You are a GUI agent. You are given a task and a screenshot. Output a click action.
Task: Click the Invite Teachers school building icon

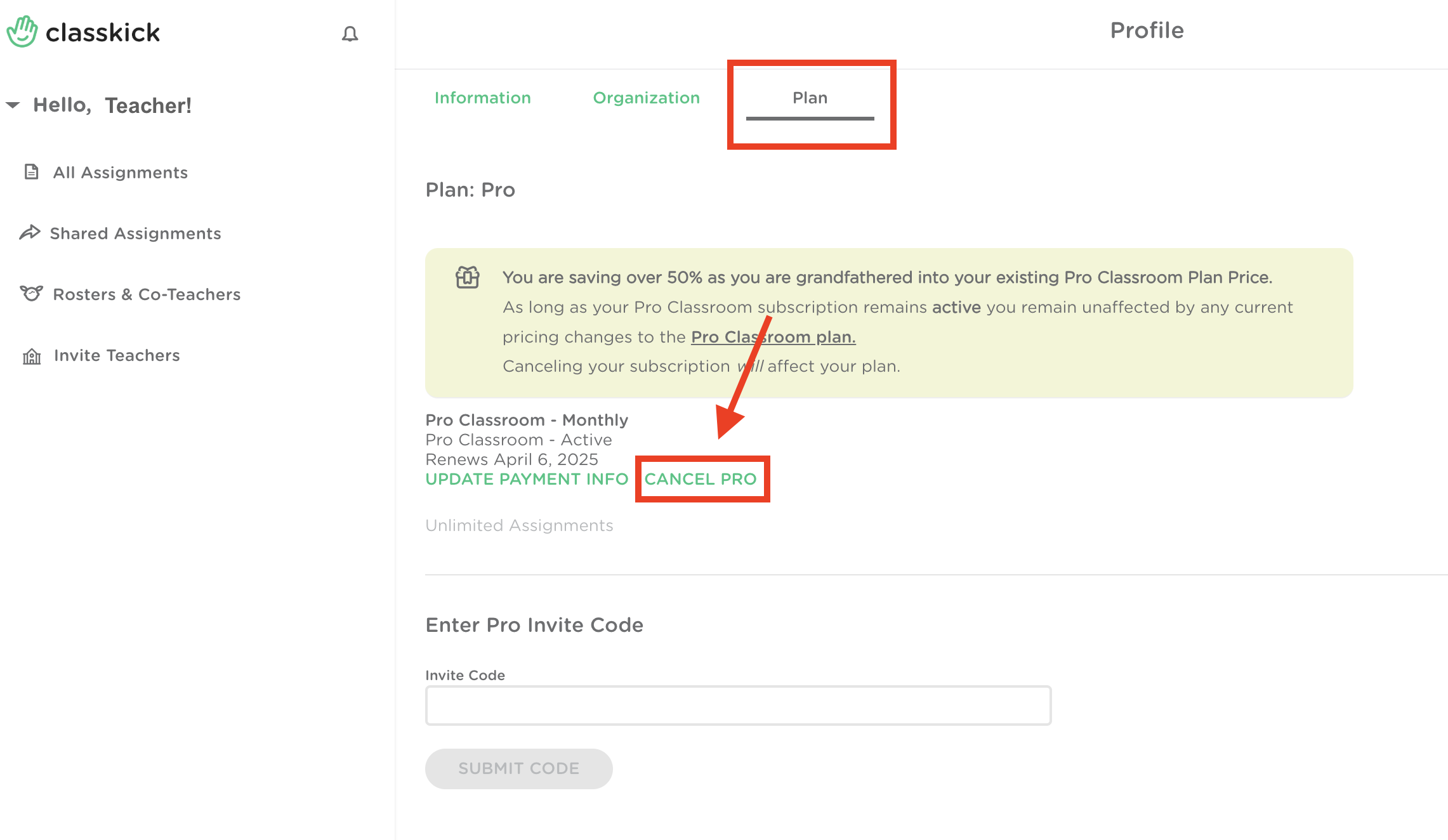tap(32, 356)
